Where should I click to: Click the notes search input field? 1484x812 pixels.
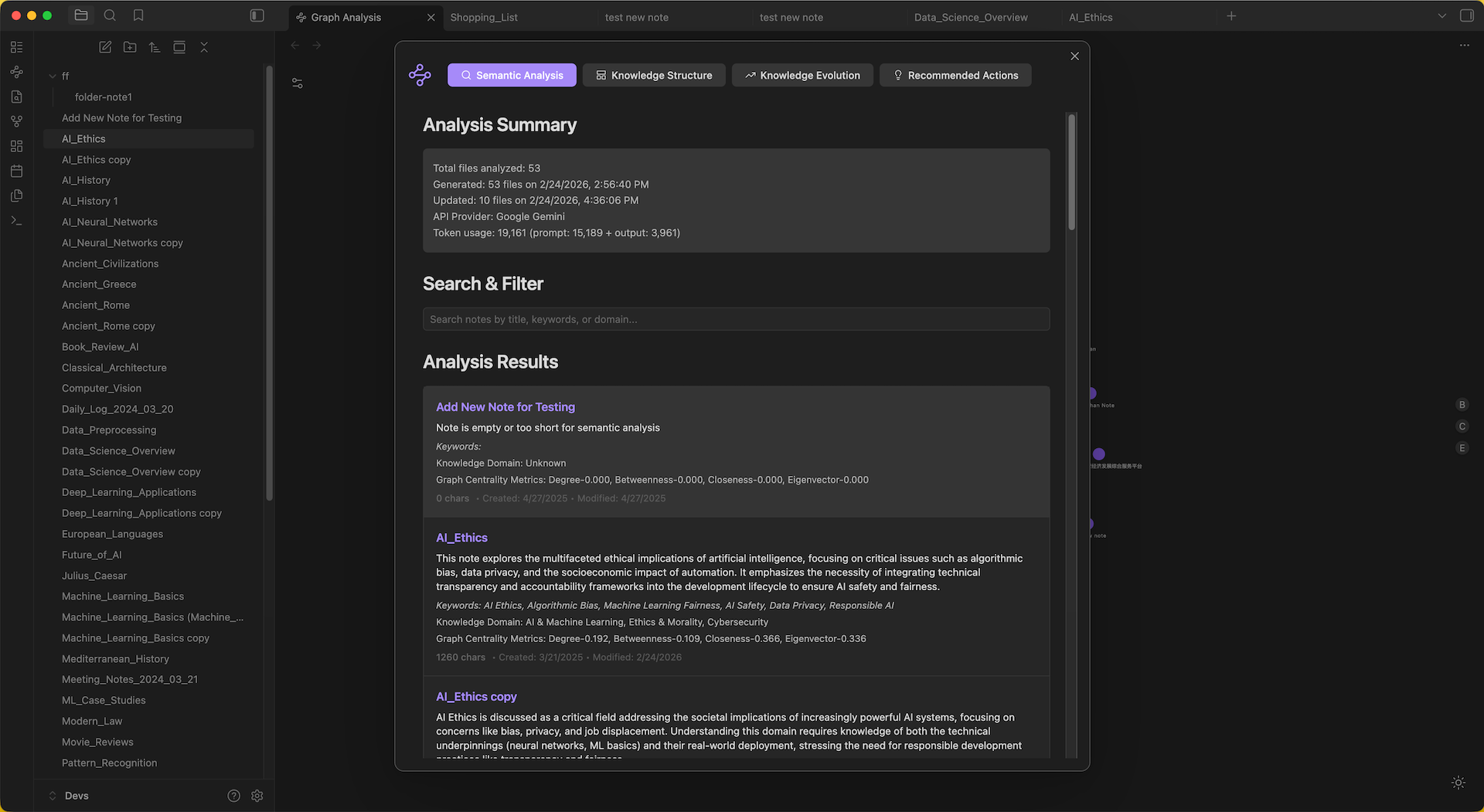tap(736, 318)
